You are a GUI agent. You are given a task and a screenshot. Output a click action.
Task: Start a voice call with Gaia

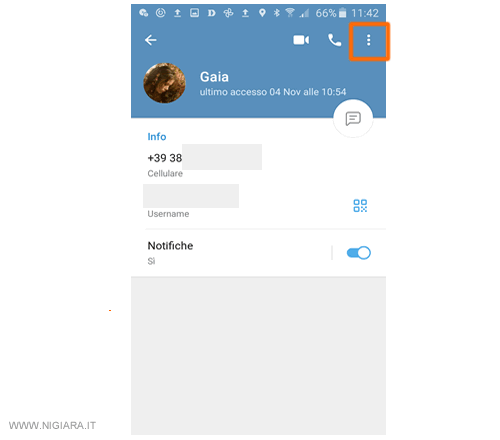click(x=334, y=40)
